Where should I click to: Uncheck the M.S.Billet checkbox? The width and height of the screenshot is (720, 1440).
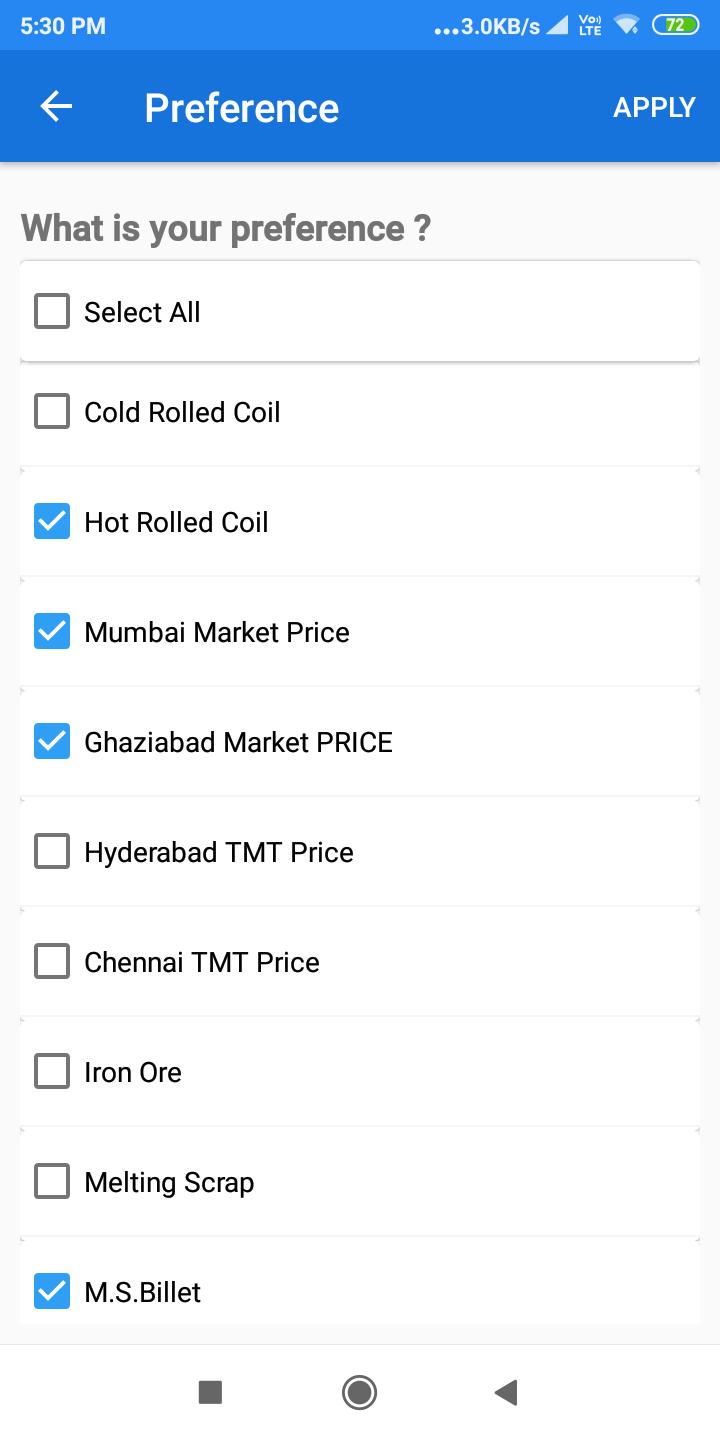(52, 1292)
